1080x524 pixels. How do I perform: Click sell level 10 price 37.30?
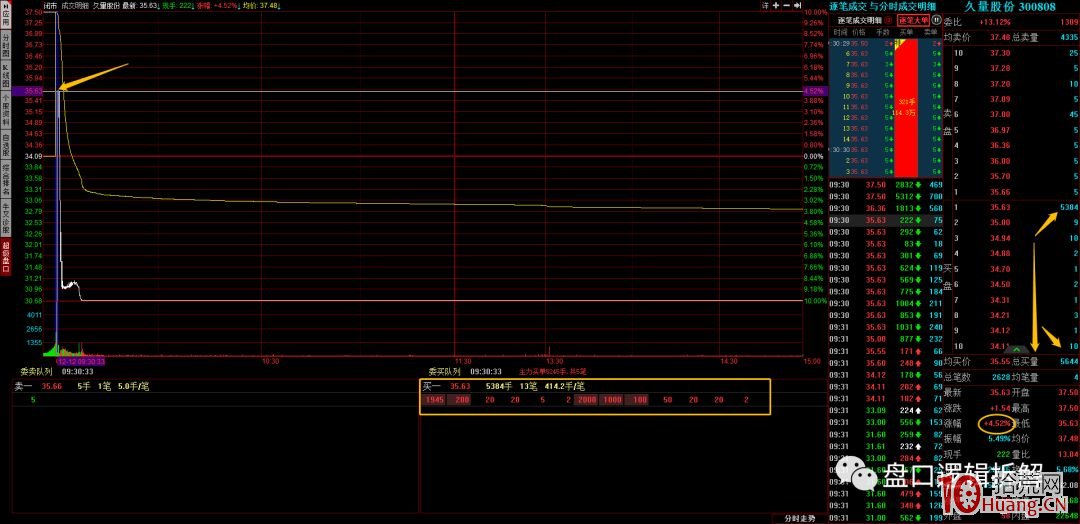click(1000, 53)
